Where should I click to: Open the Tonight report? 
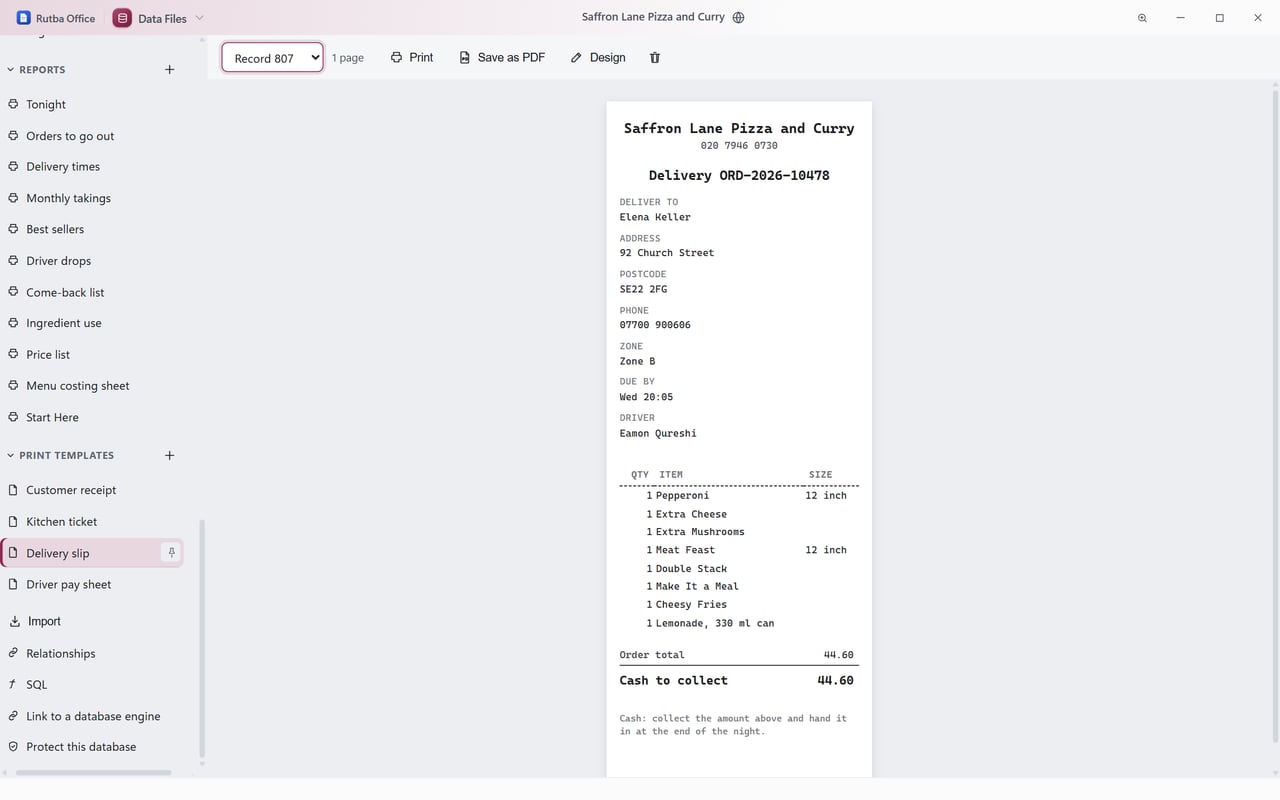pos(92,104)
